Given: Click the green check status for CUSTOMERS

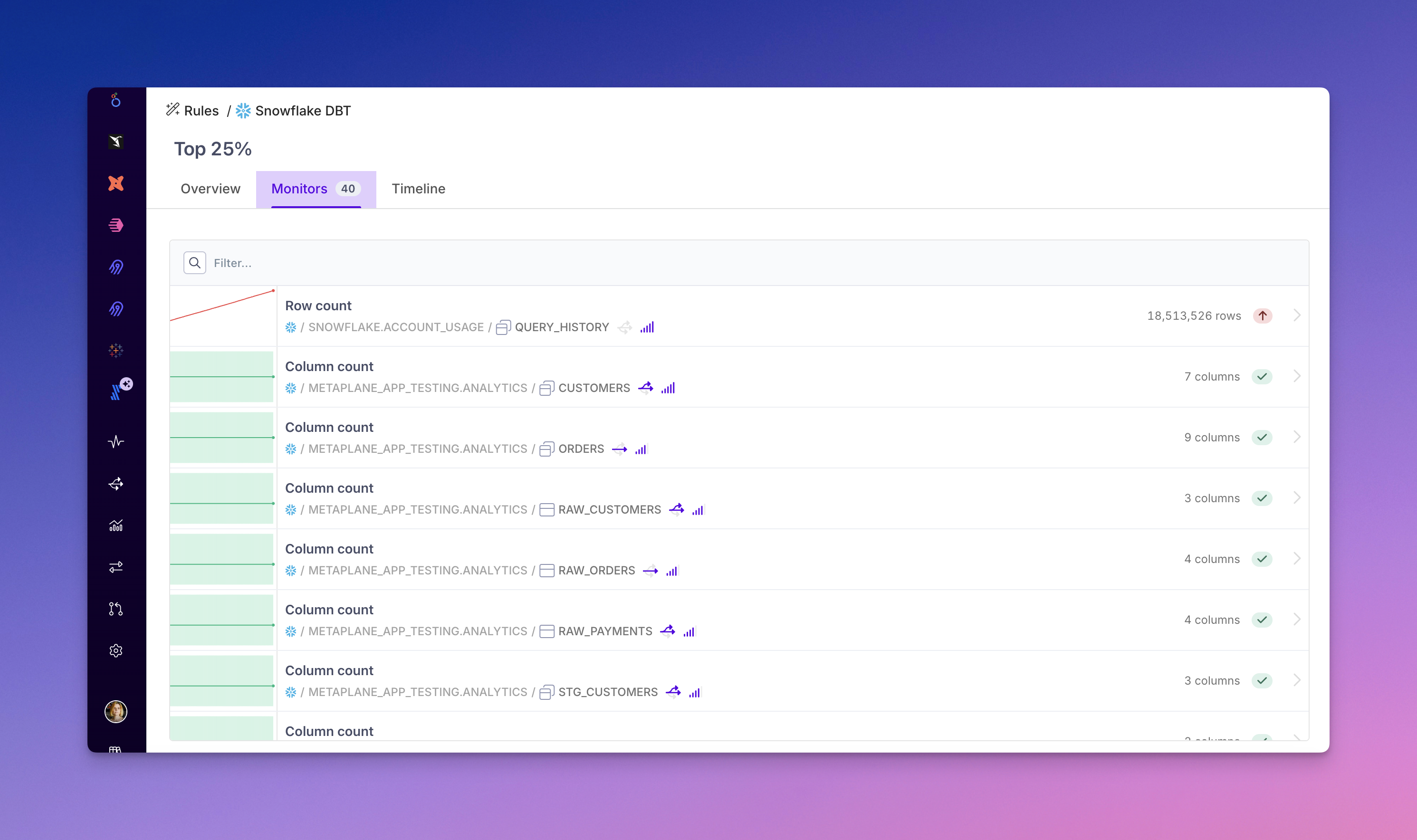Looking at the screenshot, I should (x=1262, y=376).
